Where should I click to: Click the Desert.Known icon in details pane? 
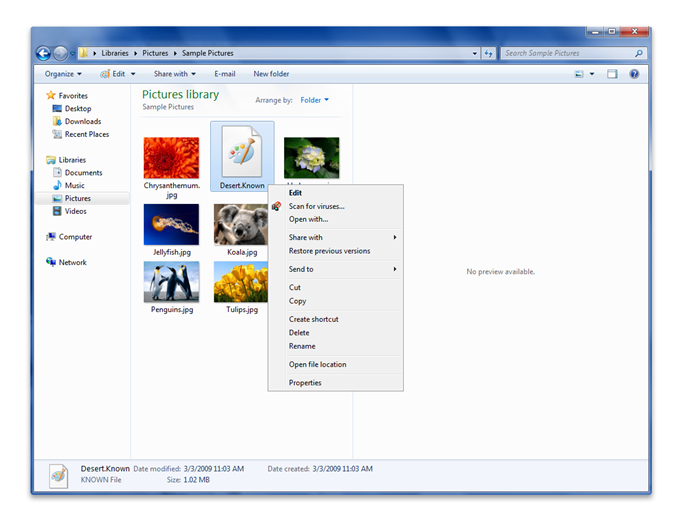pos(59,476)
